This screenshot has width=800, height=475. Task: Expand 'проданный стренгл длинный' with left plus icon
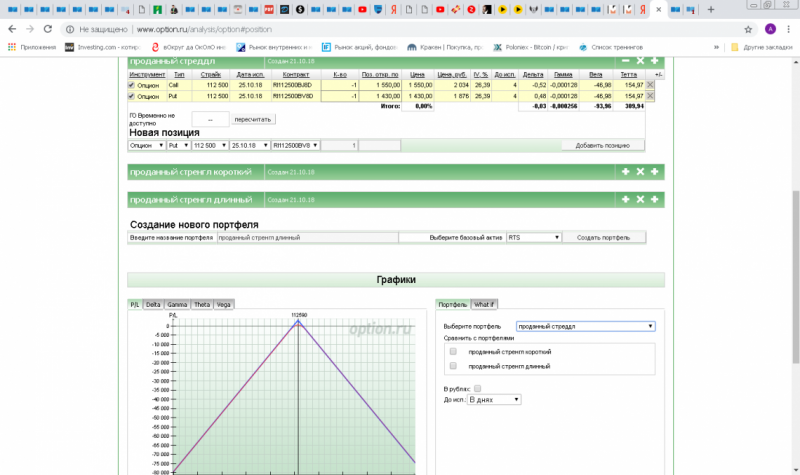(x=626, y=199)
